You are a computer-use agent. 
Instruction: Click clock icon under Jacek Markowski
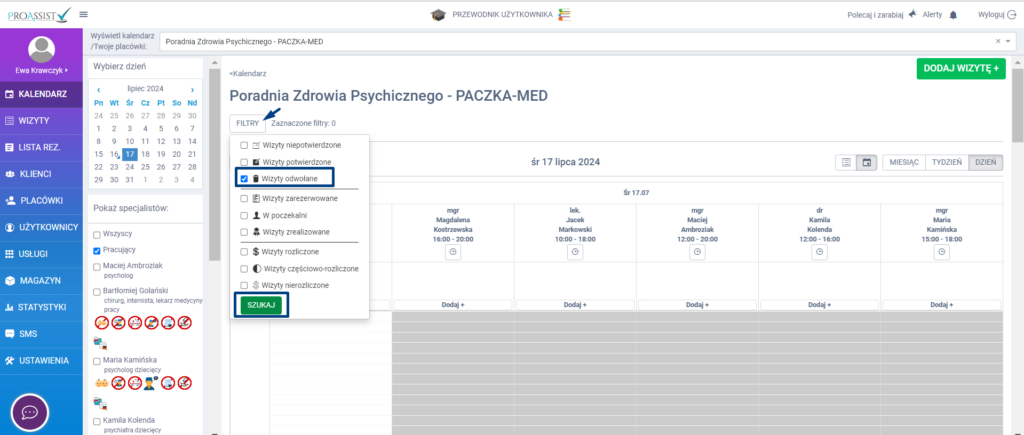coord(575,253)
